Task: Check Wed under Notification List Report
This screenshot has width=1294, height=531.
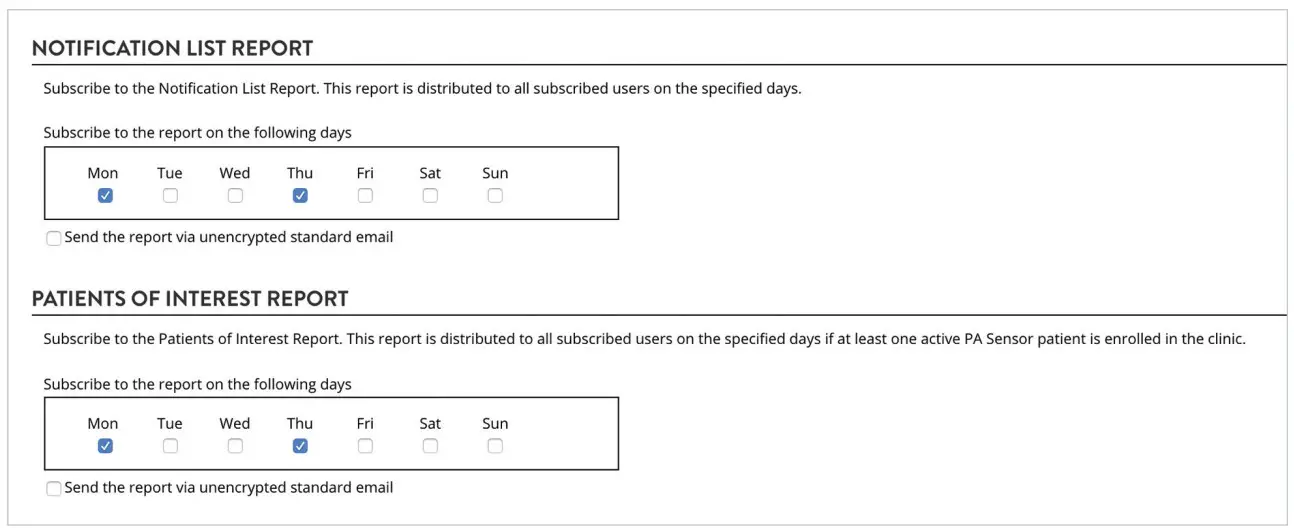Action: tap(235, 196)
